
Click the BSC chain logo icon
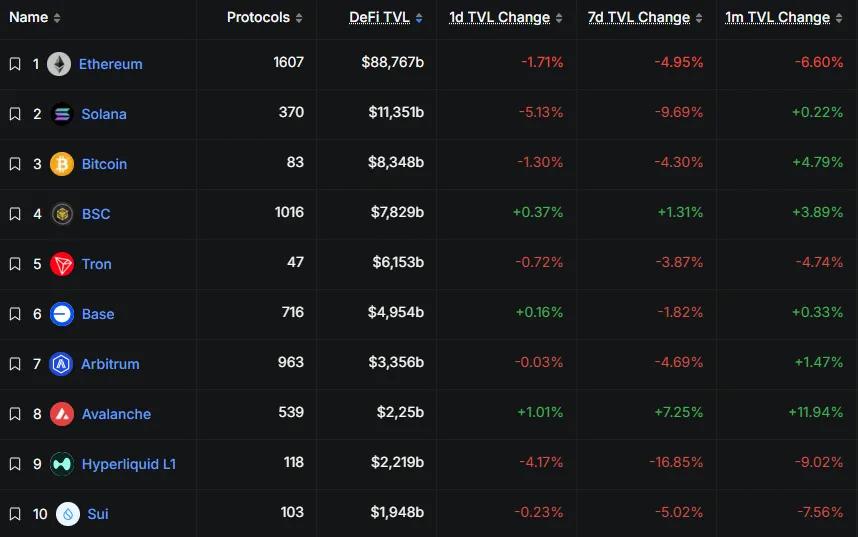62,214
